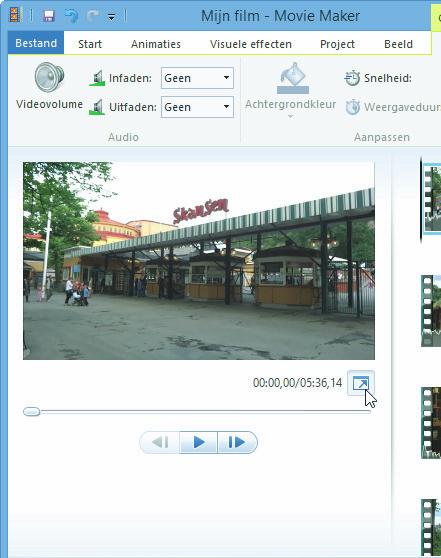Open the Uitfaden dropdown
The image size is (441, 558).
(197, 107)
